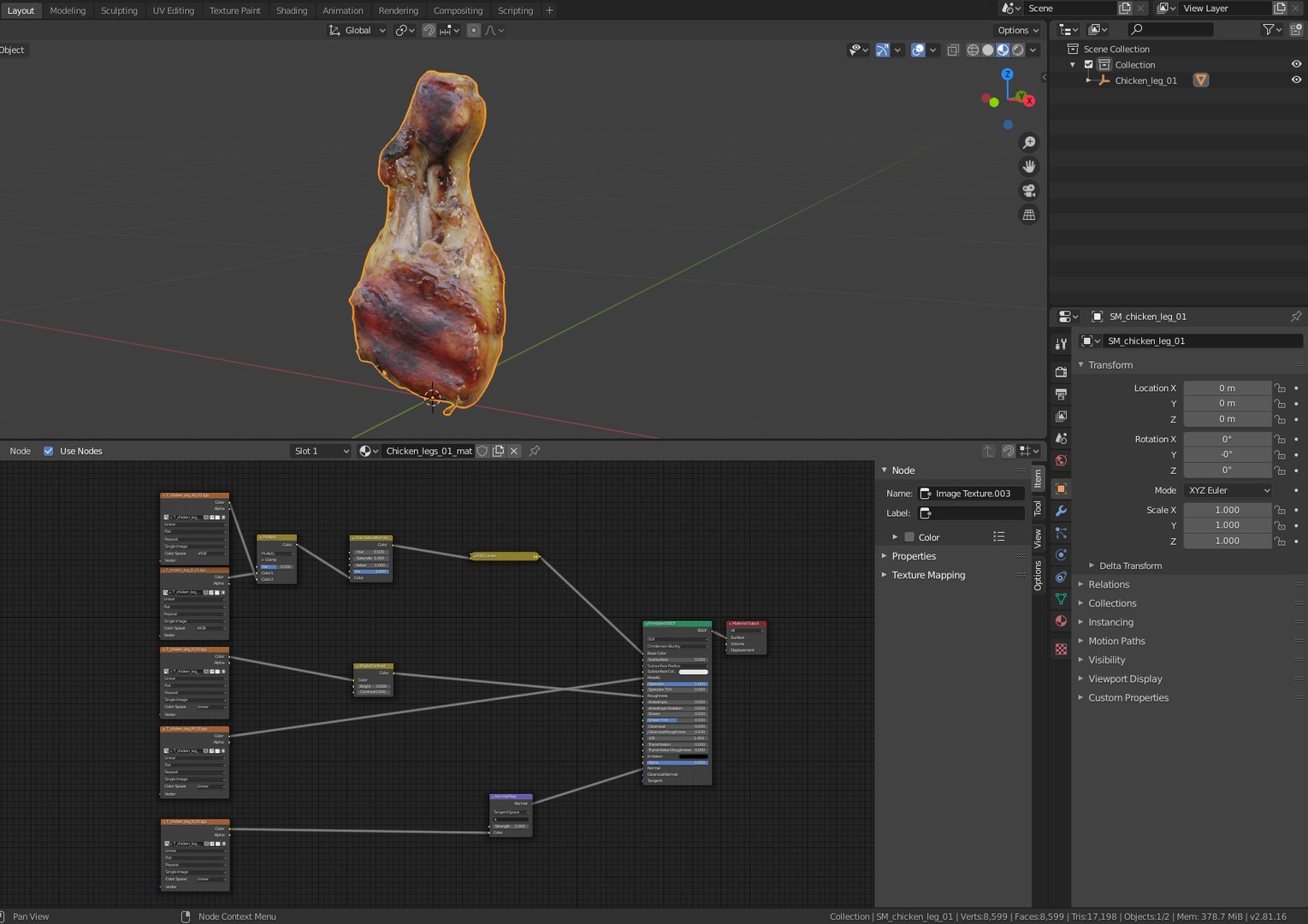1308x924 pixels.
Task: Expand the node Color panel
Action: pyautogui.click(x=895, y=537)
